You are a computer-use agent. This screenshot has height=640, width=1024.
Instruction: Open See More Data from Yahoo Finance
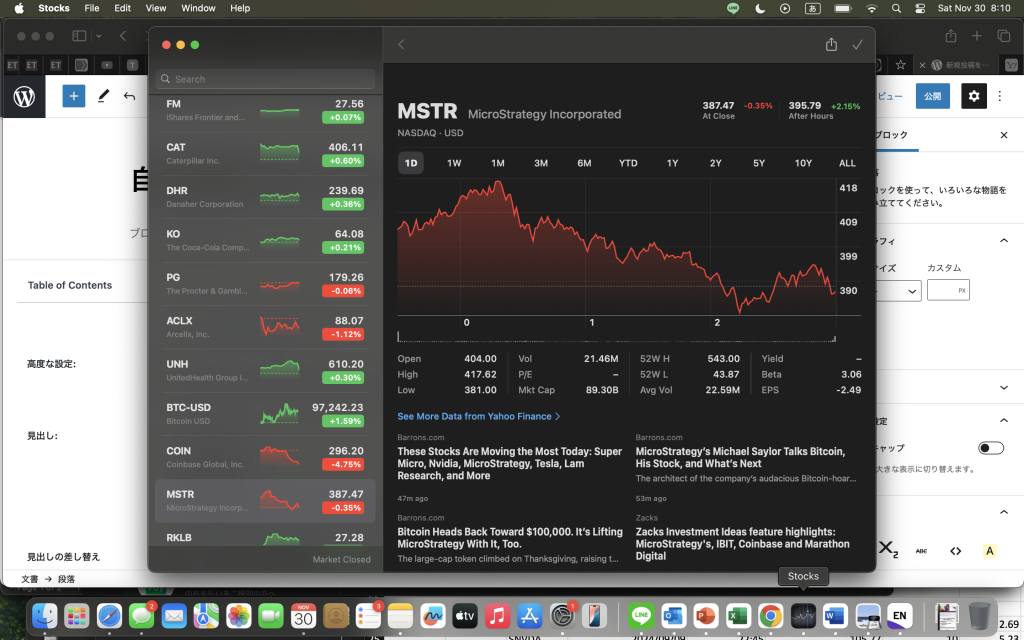click(478, 416)
